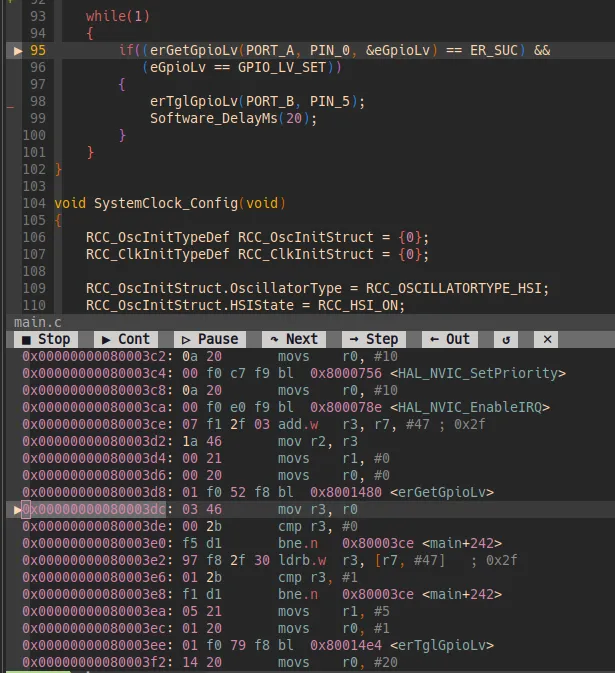Step over using the Next button

(294, 339)
